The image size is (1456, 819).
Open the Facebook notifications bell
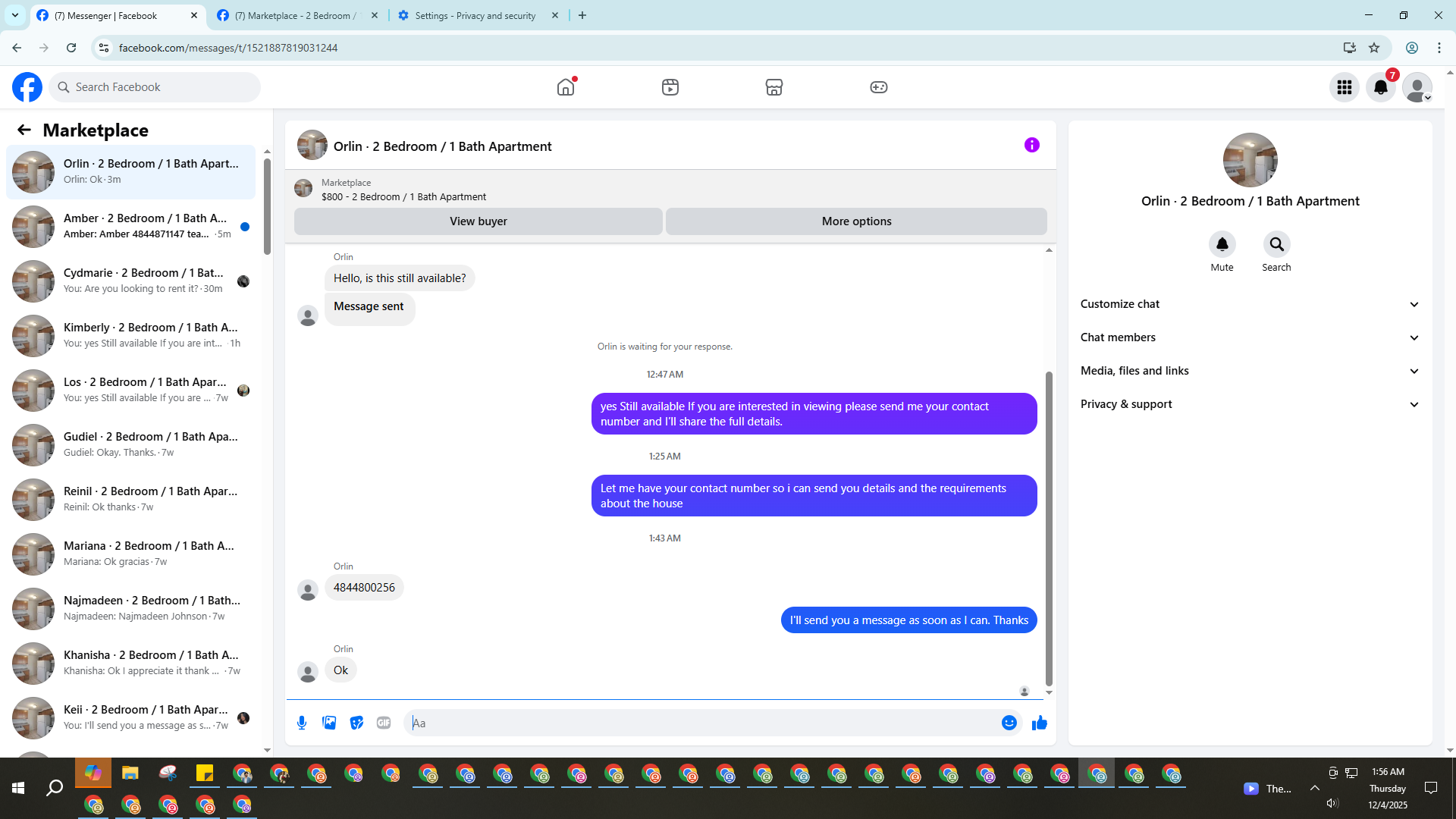1380,87
